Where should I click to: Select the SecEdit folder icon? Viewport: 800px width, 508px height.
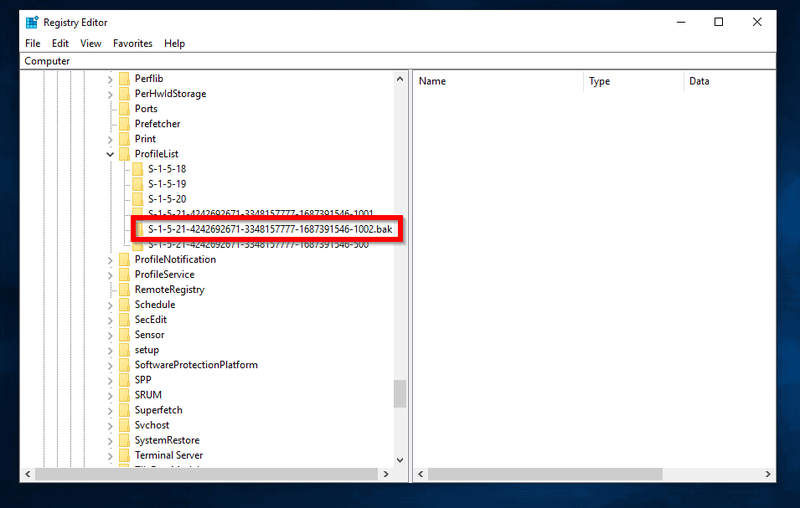click(124, 320)
